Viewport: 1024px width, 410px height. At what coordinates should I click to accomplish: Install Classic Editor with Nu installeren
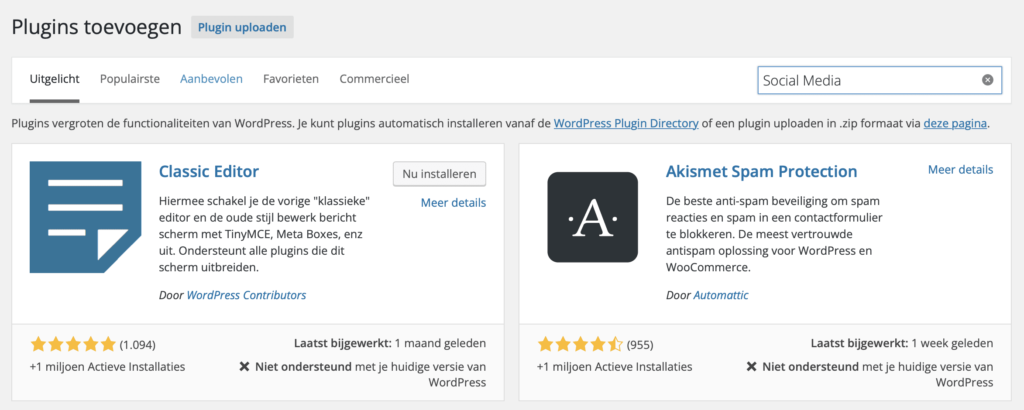coord(440,174)
